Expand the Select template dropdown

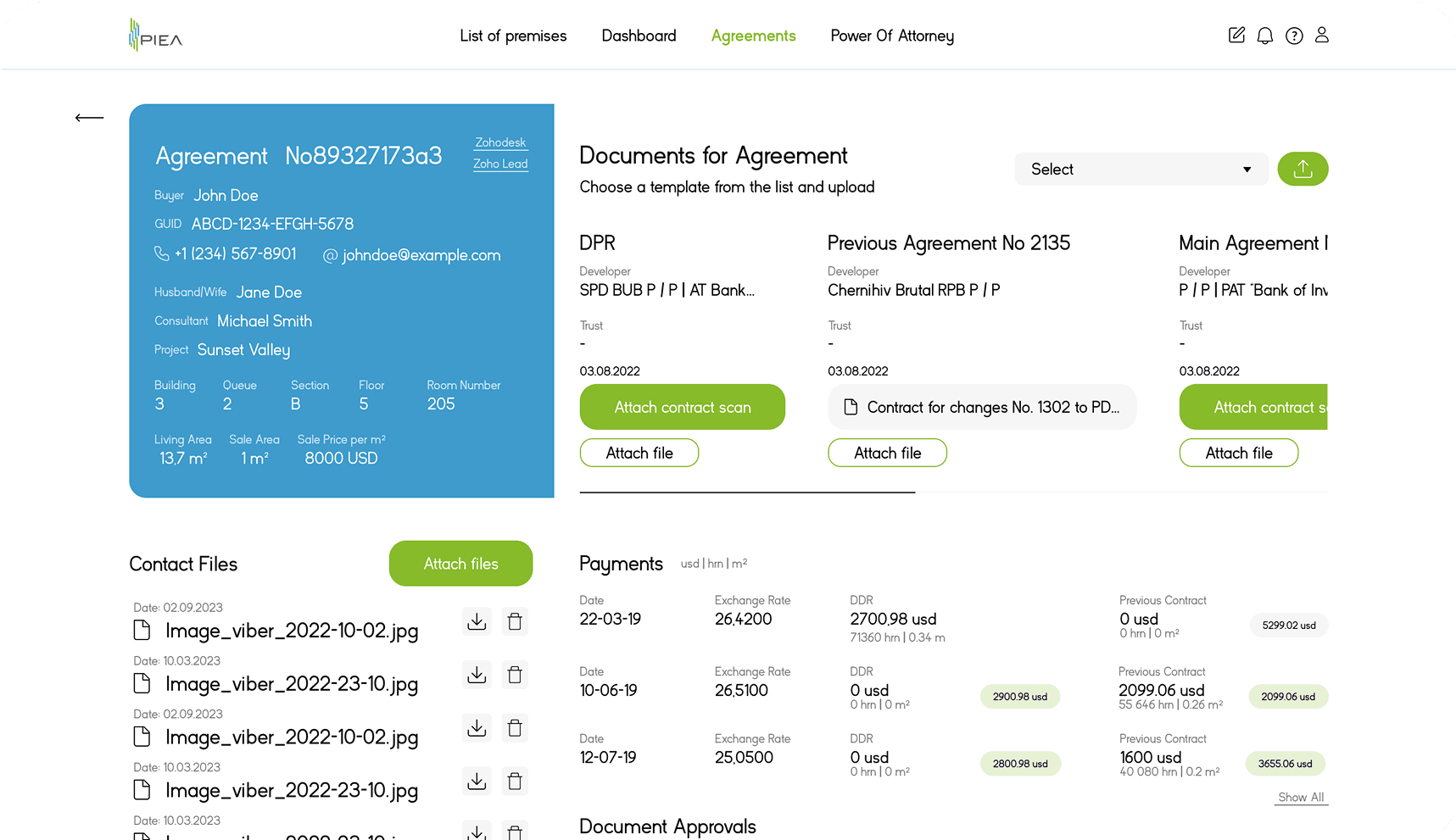click(x=1141, y=170)
